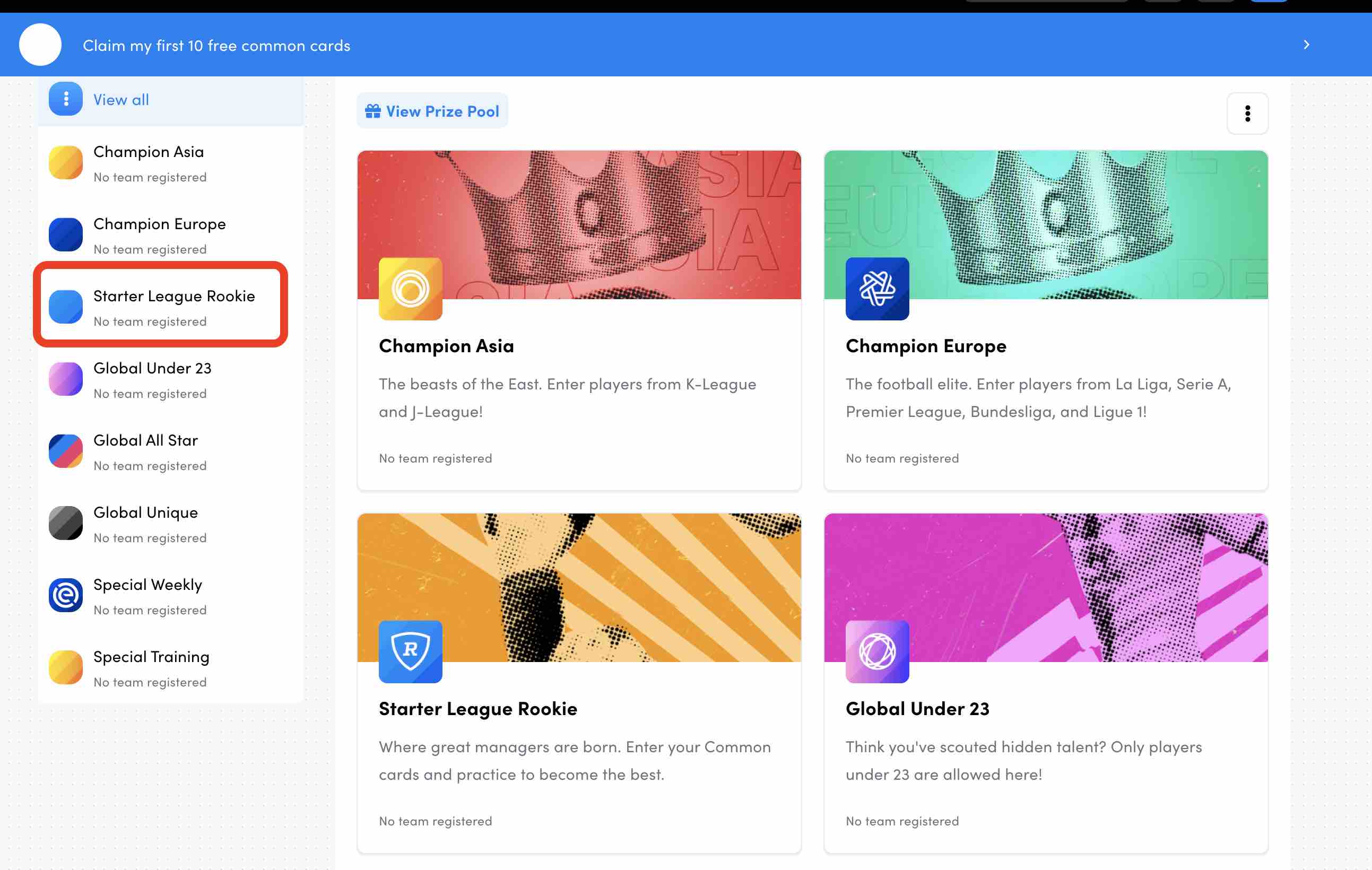The width and height of the screenshot is (1372, 870).
Task: Select Champion Asia in the sidebar list
Action: click(x=170, y=163)
